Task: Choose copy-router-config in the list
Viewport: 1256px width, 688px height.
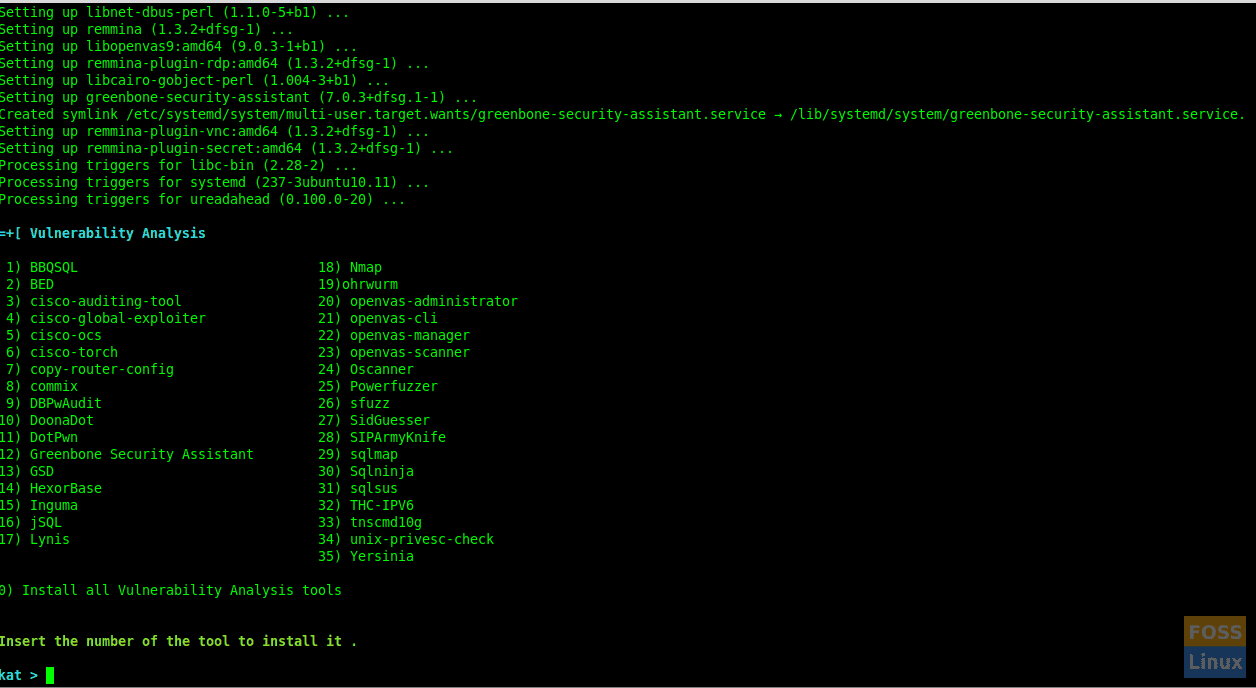Action: point(101,369)
